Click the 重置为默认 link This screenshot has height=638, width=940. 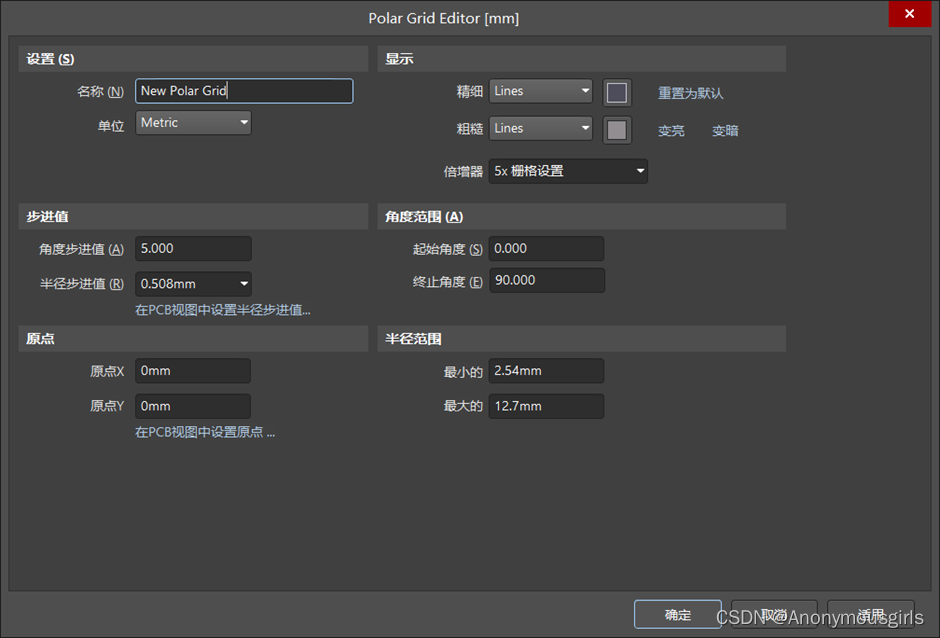coord(690,93)
